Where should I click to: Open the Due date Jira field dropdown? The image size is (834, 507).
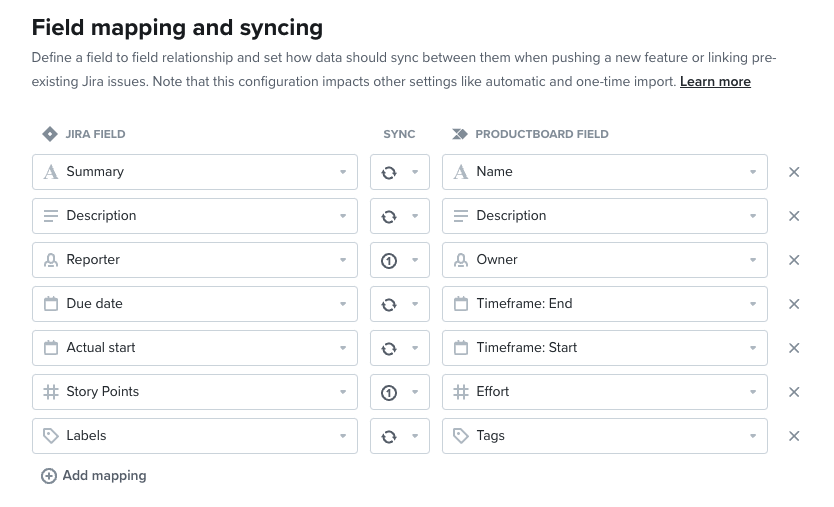click(195, 304)
